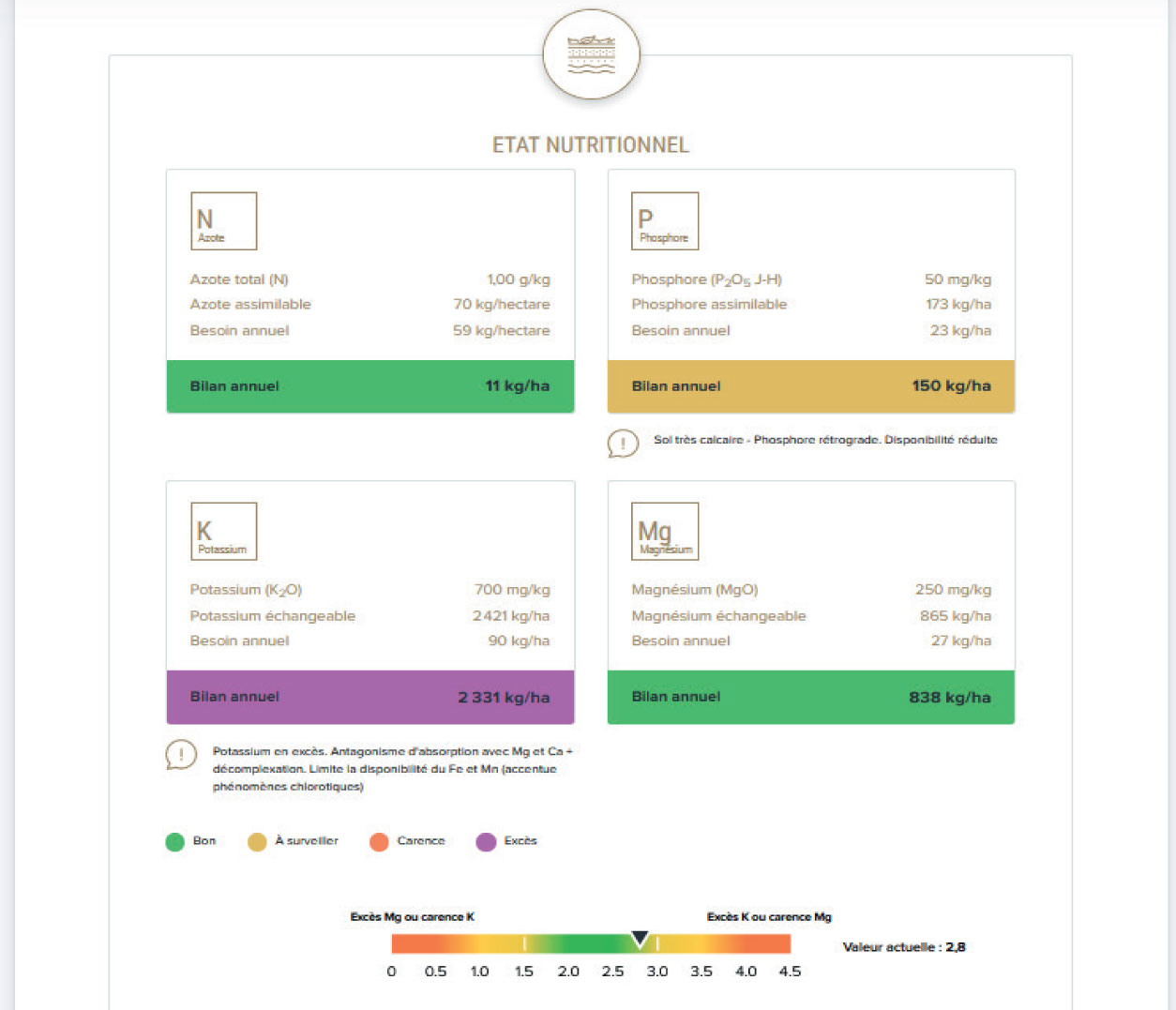
Task: Click the green Bon legend dot
Action: 174,842
